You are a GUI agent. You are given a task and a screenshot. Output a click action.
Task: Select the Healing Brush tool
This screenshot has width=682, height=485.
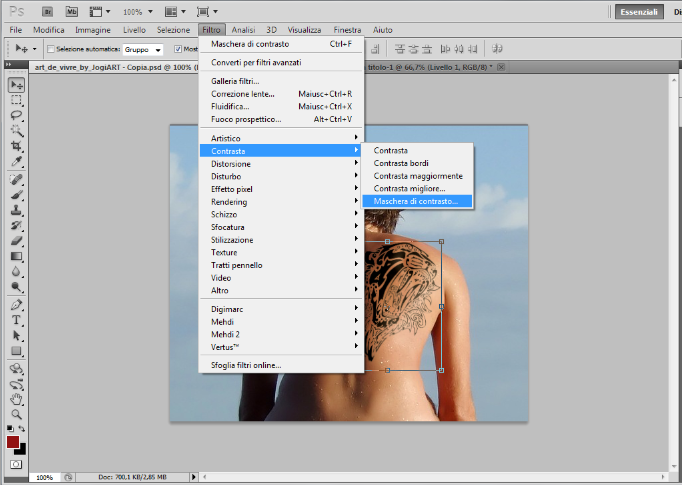point(16,179)
